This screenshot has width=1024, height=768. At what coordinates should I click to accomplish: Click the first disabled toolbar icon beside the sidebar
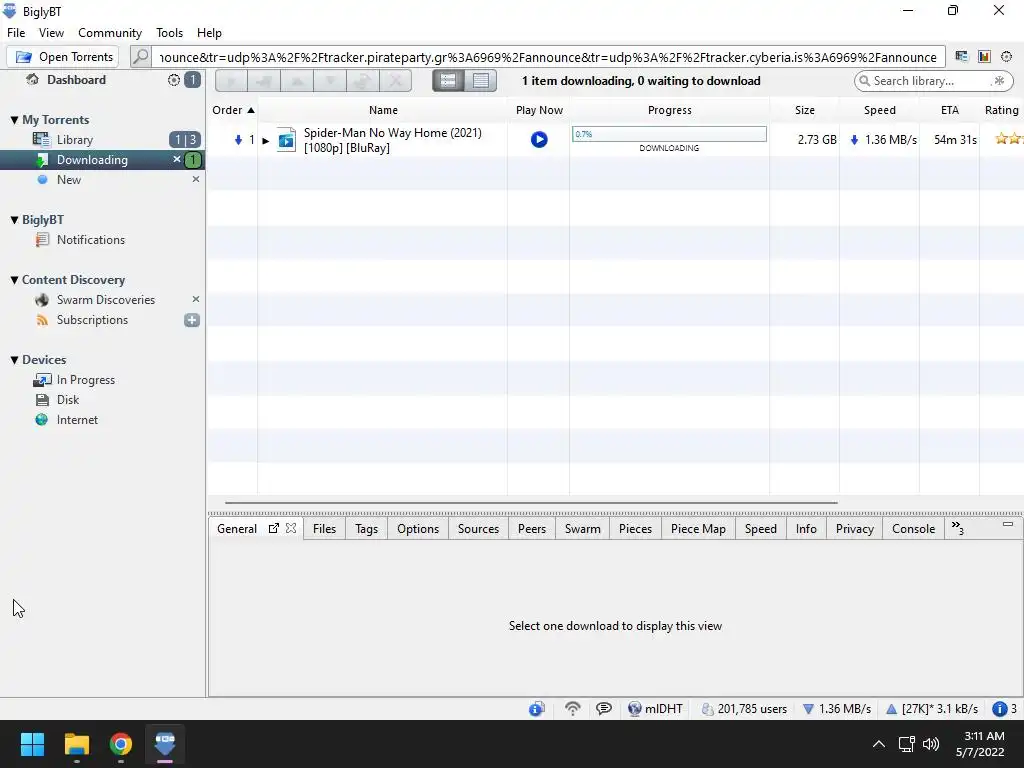[x=231, y=81]
